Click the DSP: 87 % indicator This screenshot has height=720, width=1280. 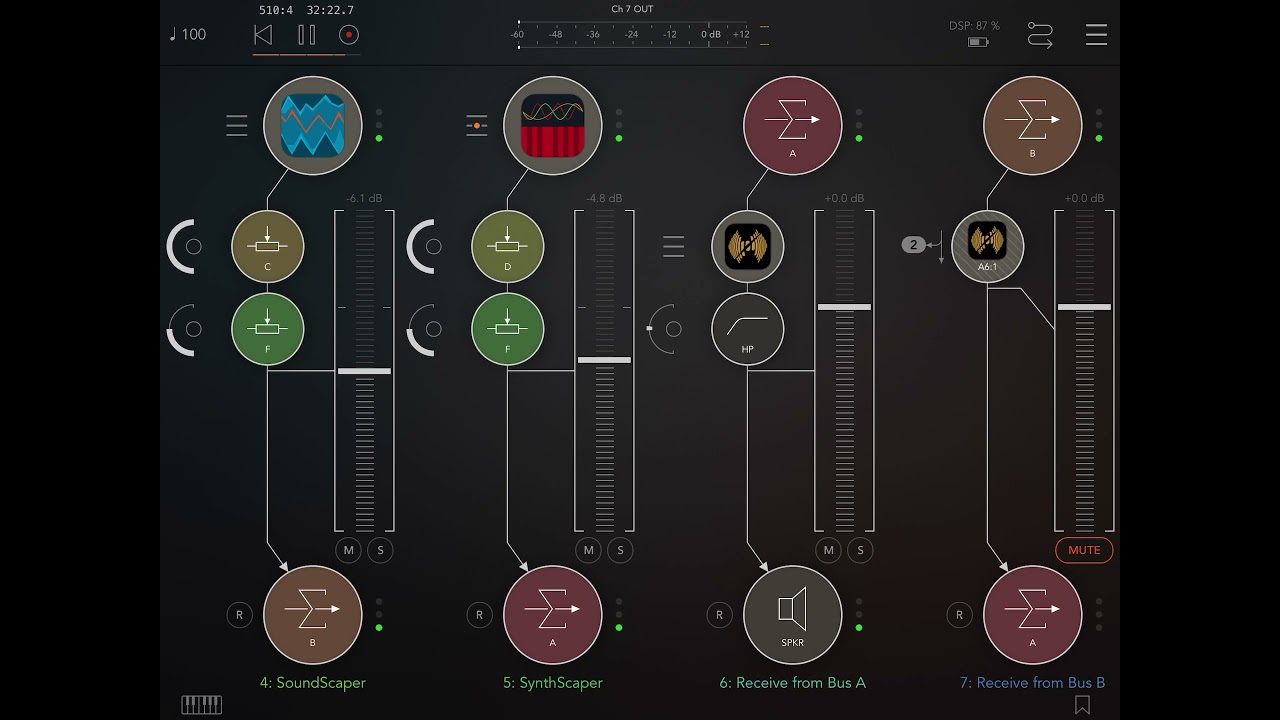point(974,26)
